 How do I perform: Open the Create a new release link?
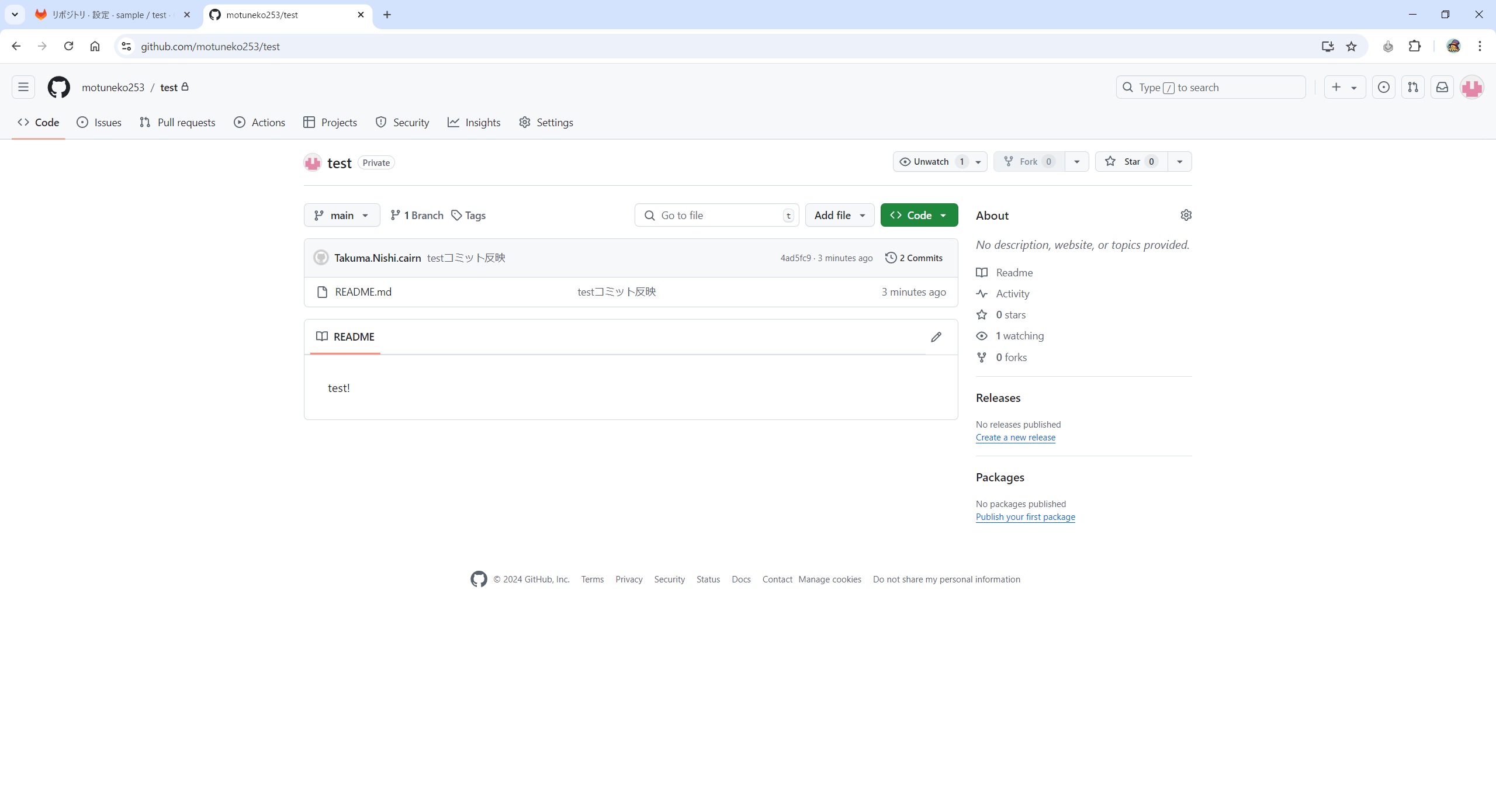[1015, 437]
